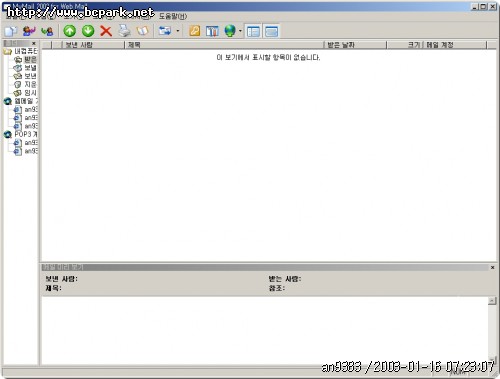Click the forward mail people icon
The height and width of the screenshot is (379, 500).
point(47,31)
